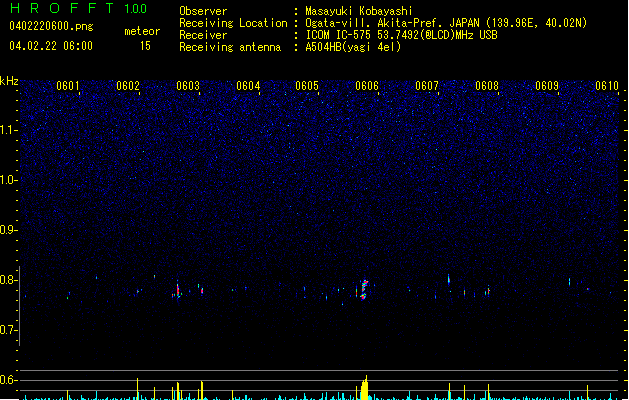Click the meteor count value 15

pyautogui.click(x=145, y=46)
